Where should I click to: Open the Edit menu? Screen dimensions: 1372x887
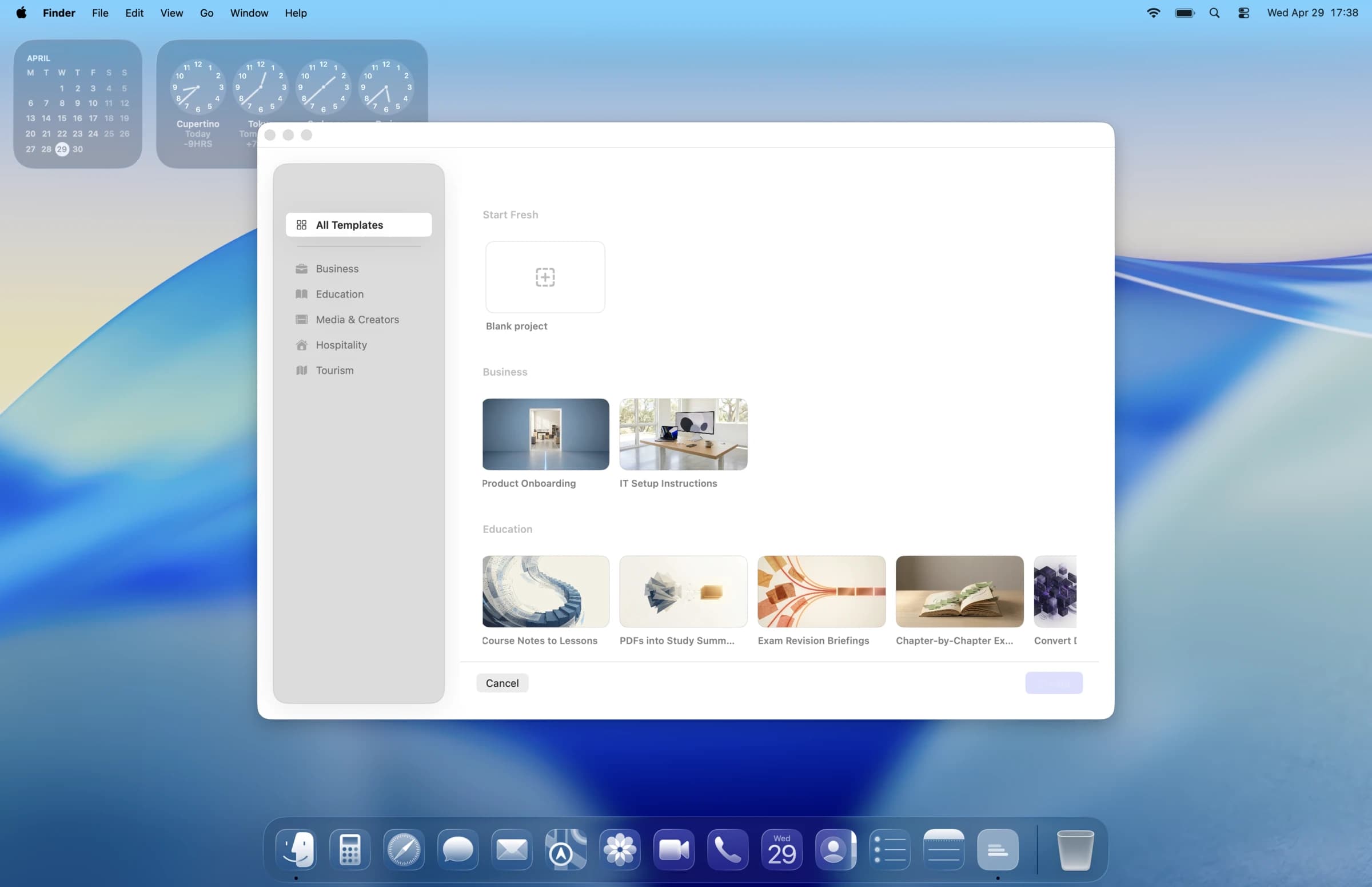tap(134, 13)
